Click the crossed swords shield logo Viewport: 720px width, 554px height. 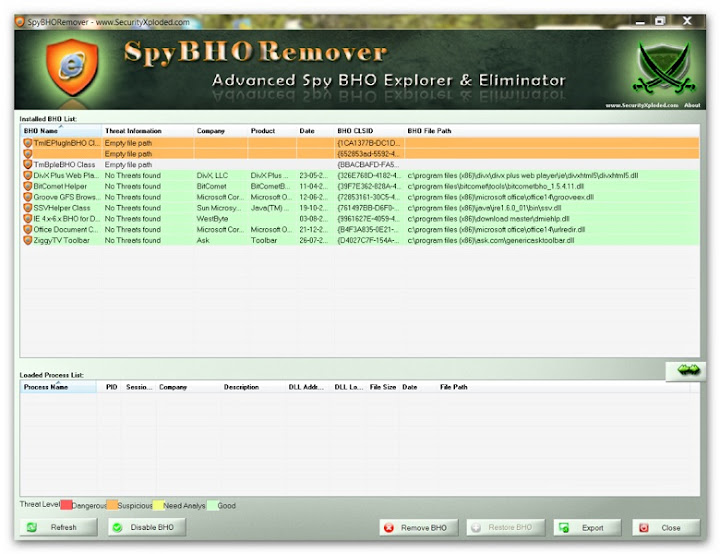coord(664,68)
